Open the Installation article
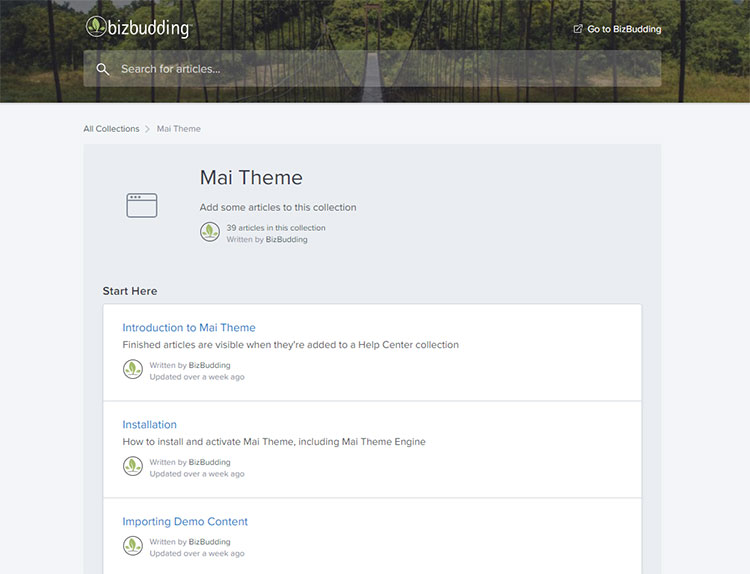 tap(149, 425)
